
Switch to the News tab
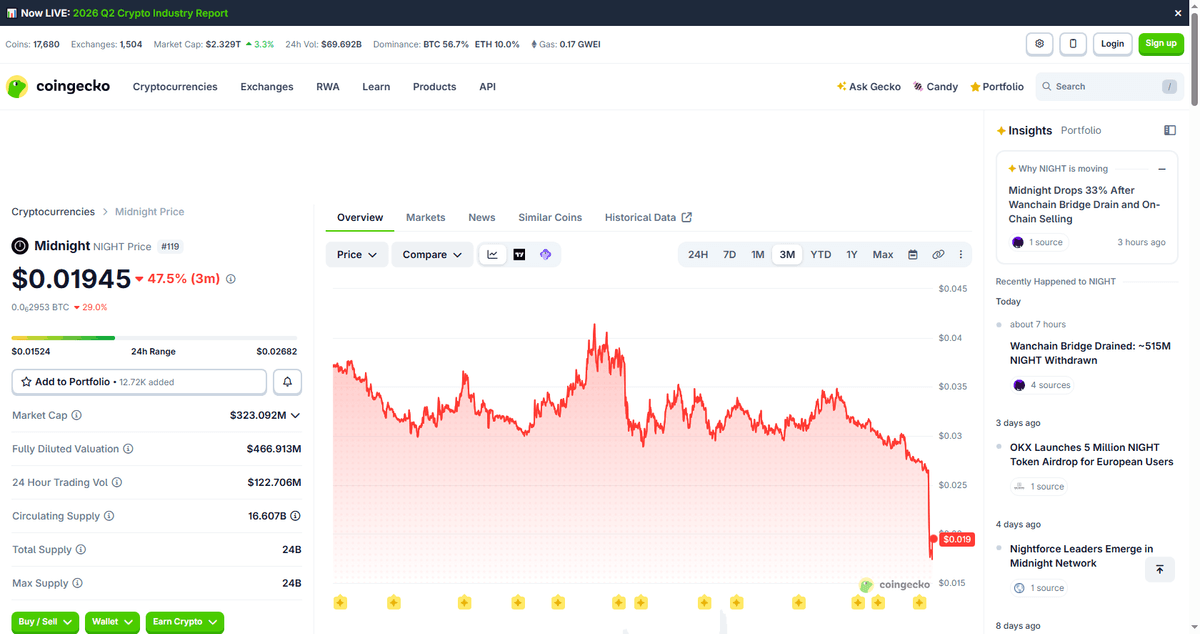pos(482,217)
